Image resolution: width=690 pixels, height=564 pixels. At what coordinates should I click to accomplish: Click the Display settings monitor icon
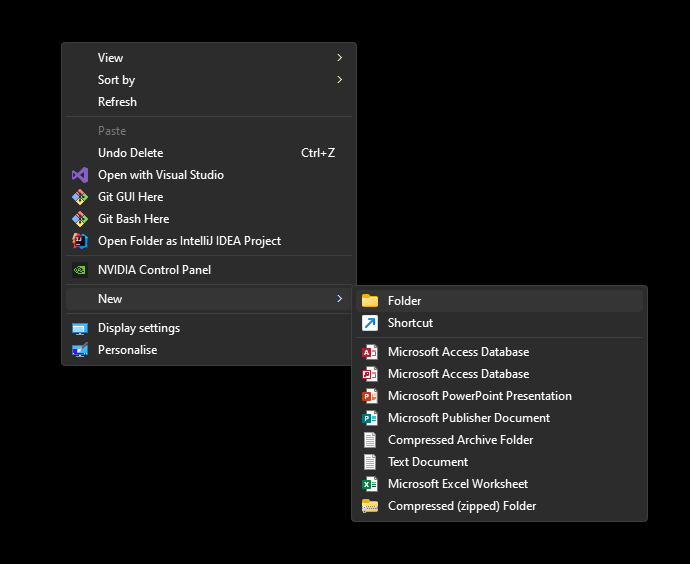pos(80,328)
